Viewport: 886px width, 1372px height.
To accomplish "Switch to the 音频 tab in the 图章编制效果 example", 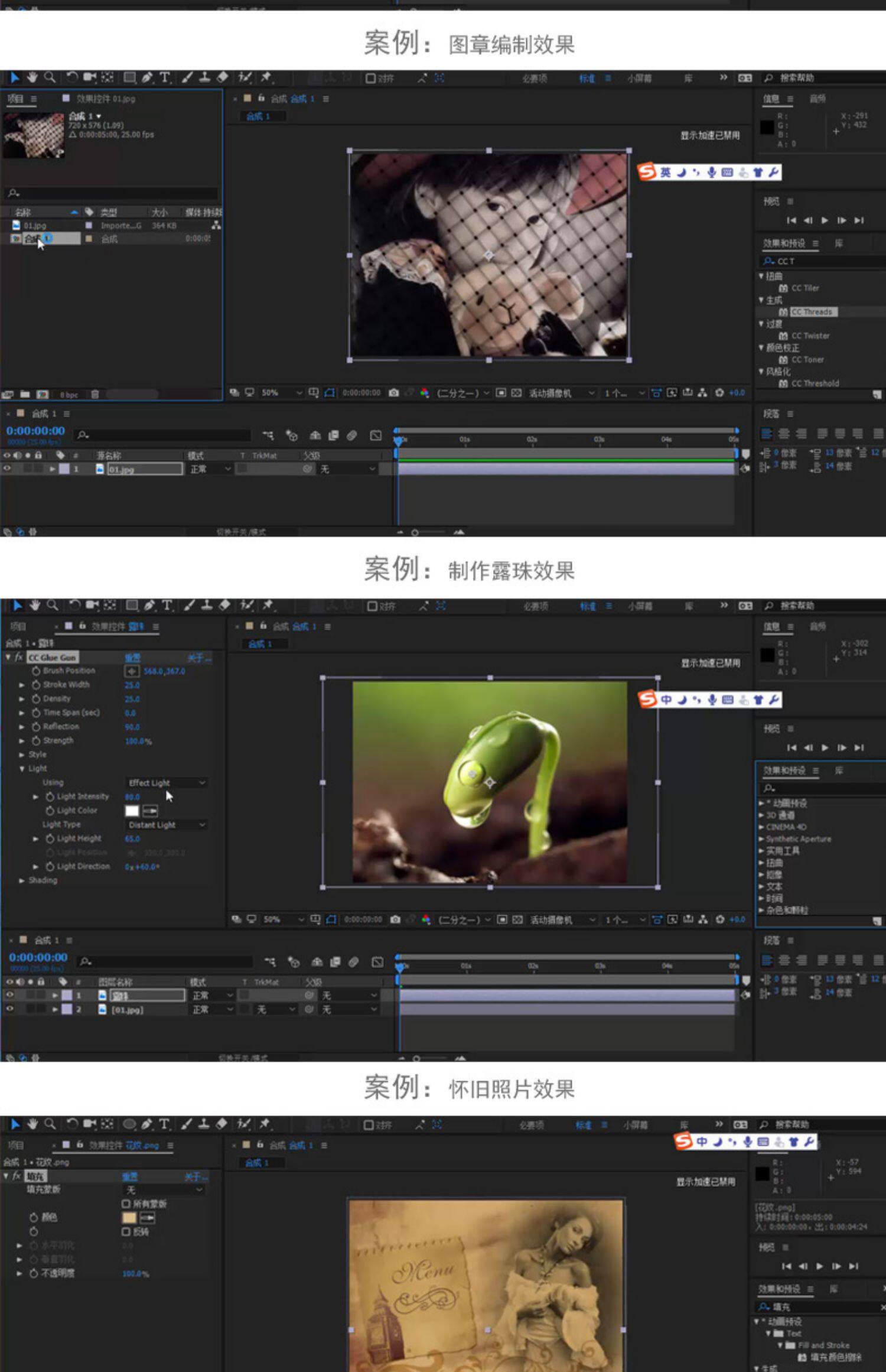I will point(817,99).
